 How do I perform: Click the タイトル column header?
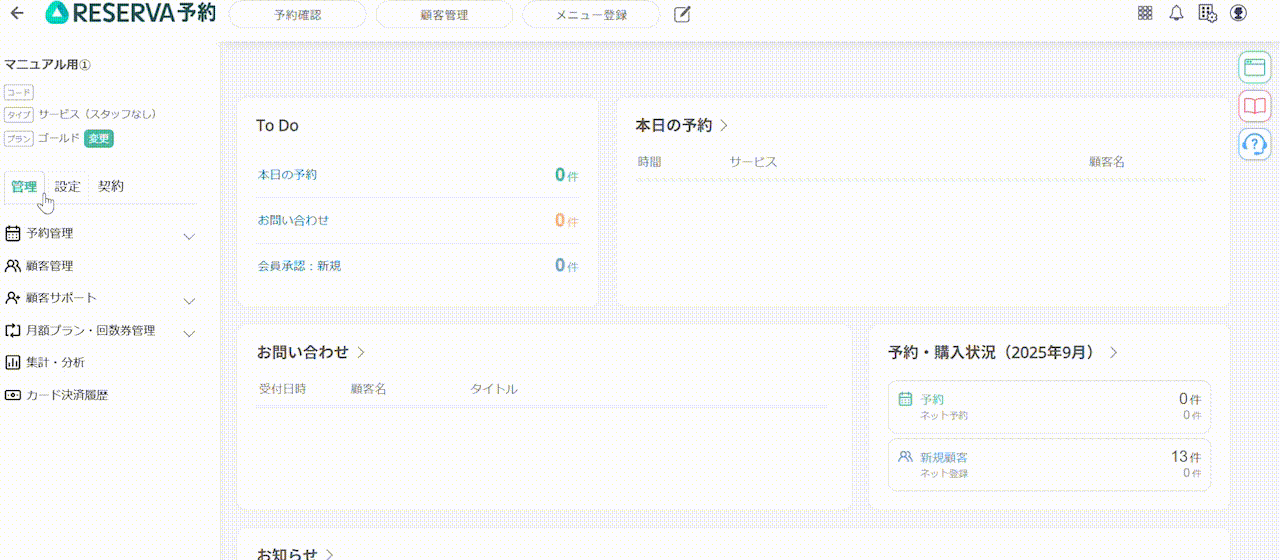point(494,388)
